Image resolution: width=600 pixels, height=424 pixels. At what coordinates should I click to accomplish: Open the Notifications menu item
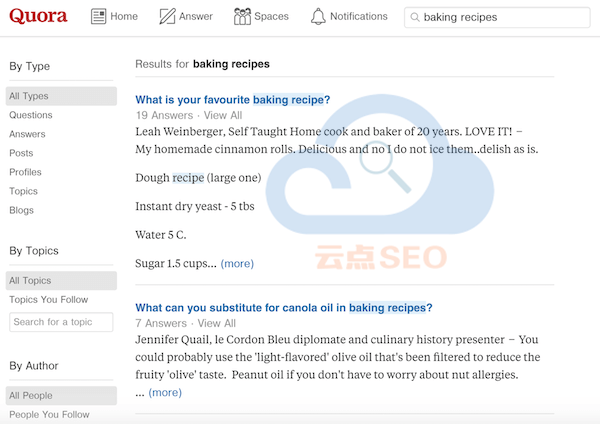[349, 16]
